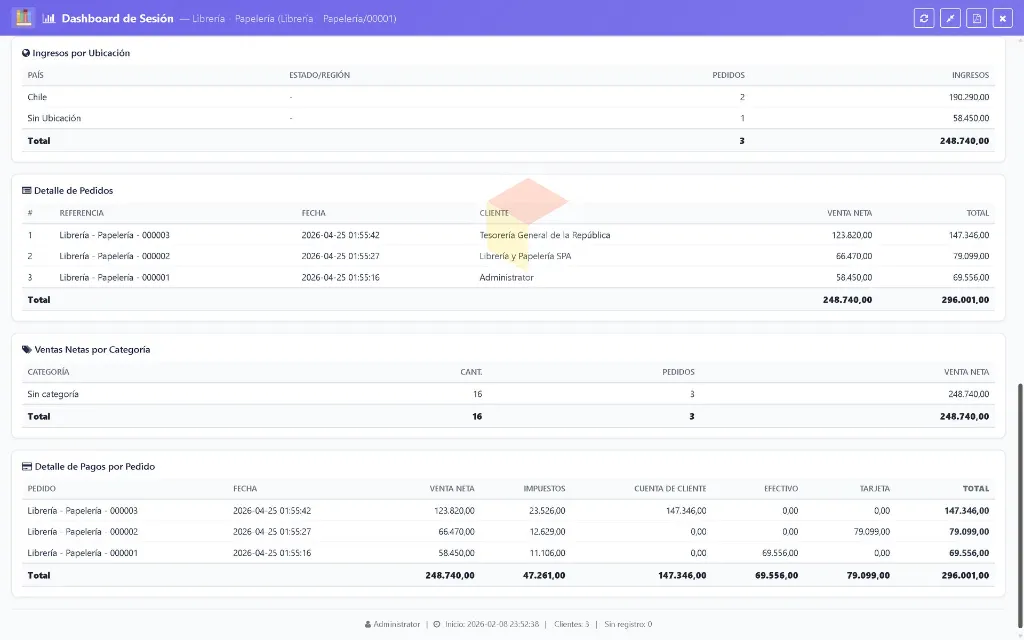Click Sin Ubicación income 58.450,00
The height and width of the screenshot is (640, 1024).
(x=970, y=118)
